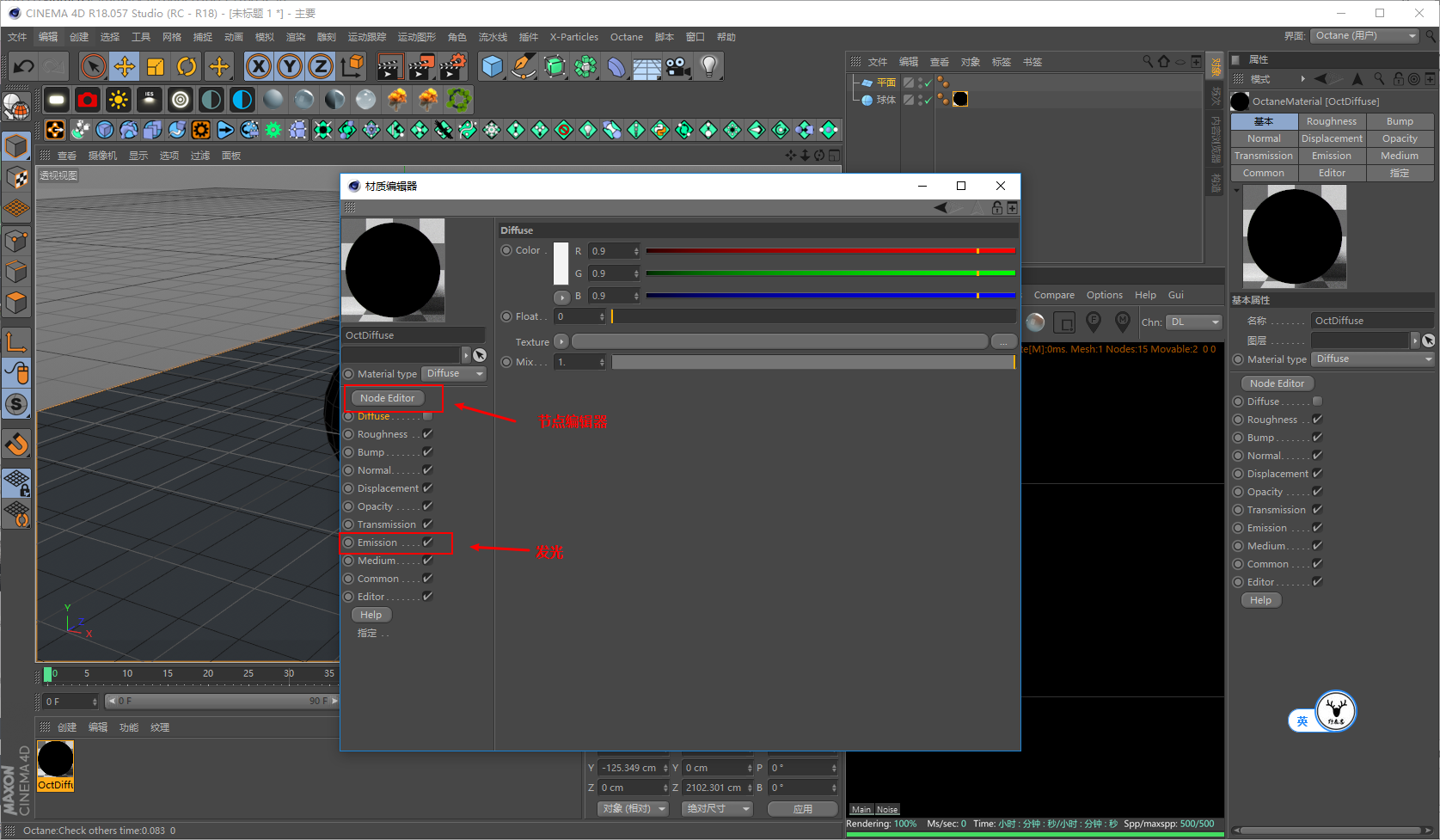Screen dimensions: 1440x840
Task: Open the camera object icon
Action: (678, 66)
